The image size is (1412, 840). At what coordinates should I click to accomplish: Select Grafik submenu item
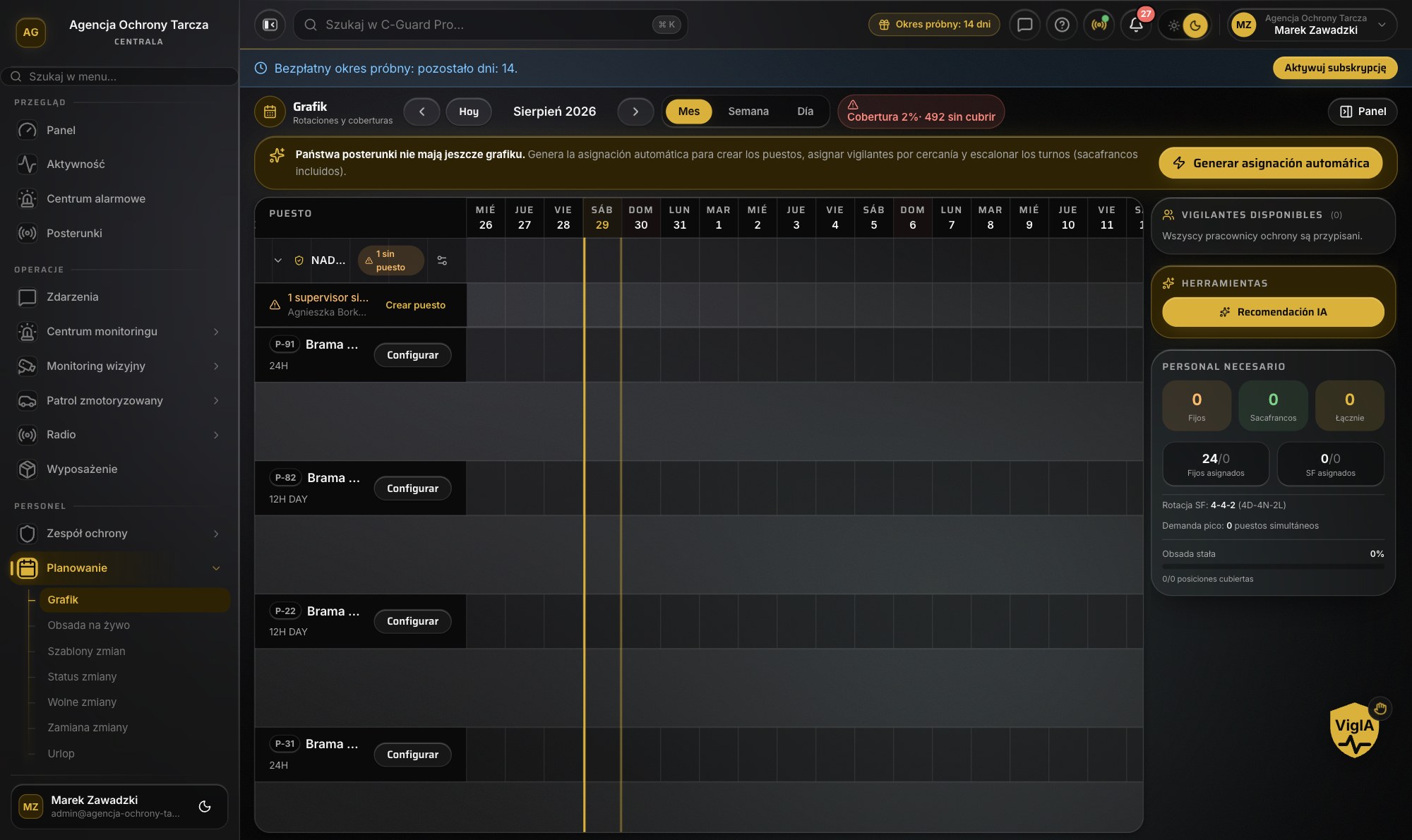(134, 600)
